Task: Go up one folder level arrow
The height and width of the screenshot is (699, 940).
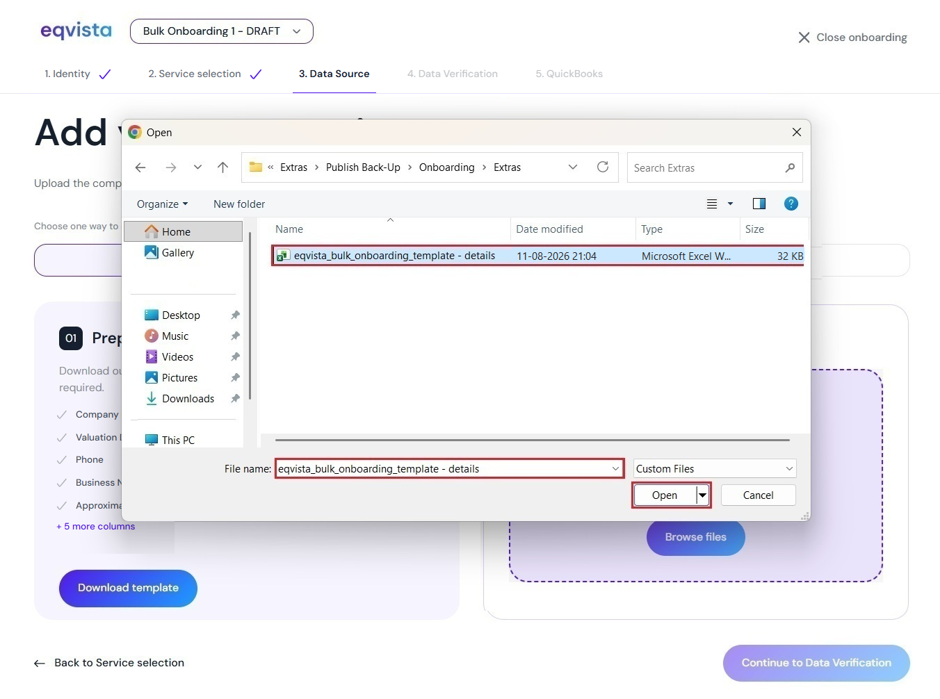Action: 222,167
